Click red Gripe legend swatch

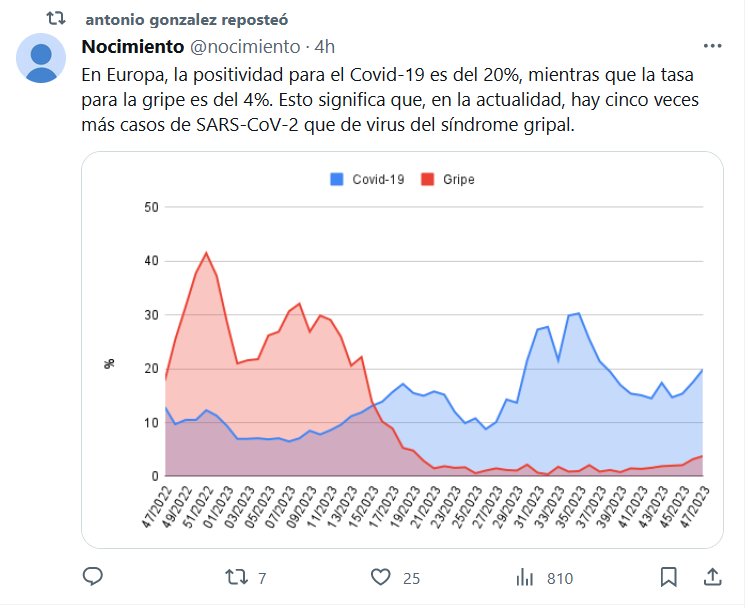(428, 180)
